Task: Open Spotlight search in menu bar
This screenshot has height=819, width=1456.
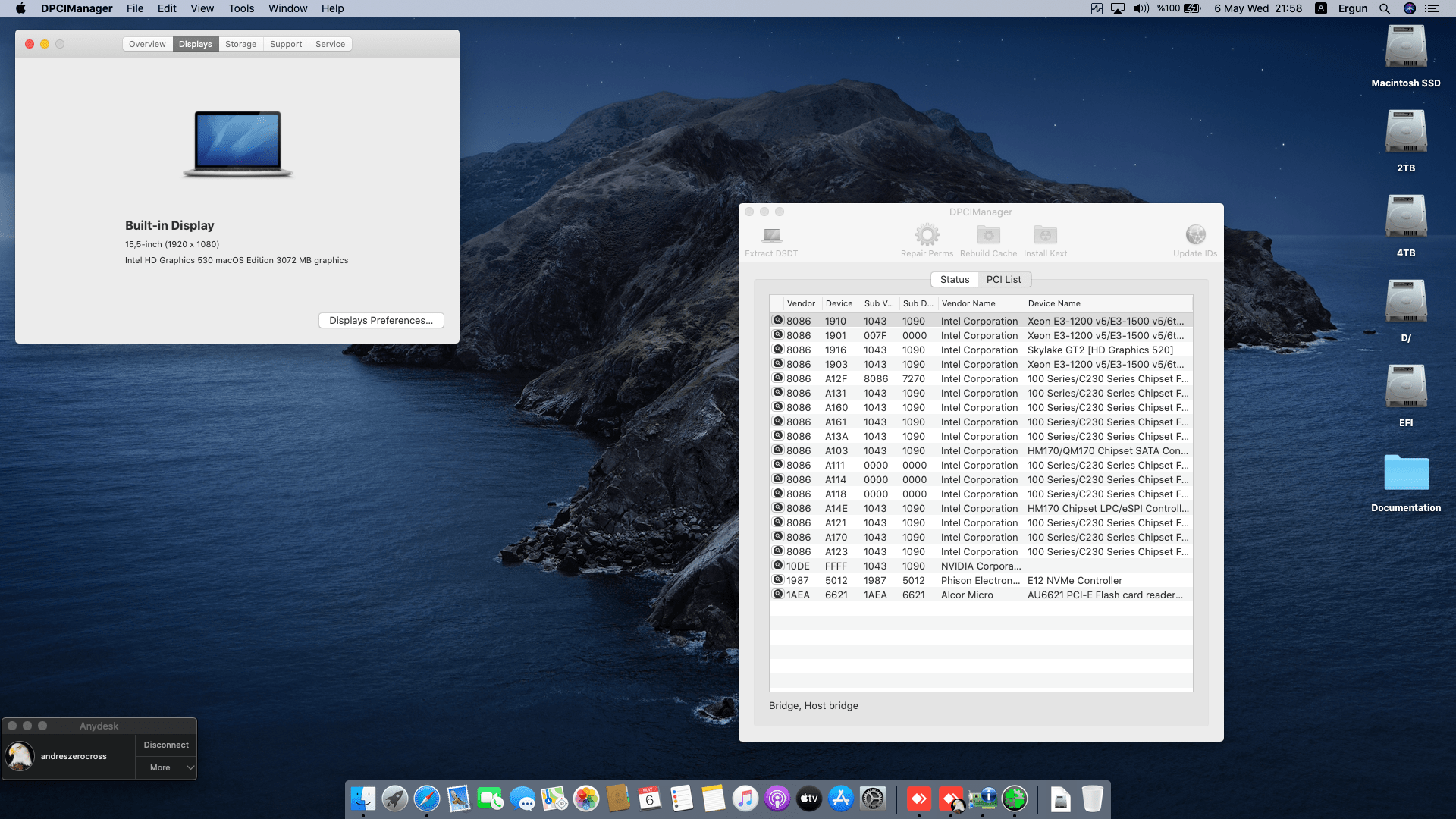Action: [x=1384, y=8]
